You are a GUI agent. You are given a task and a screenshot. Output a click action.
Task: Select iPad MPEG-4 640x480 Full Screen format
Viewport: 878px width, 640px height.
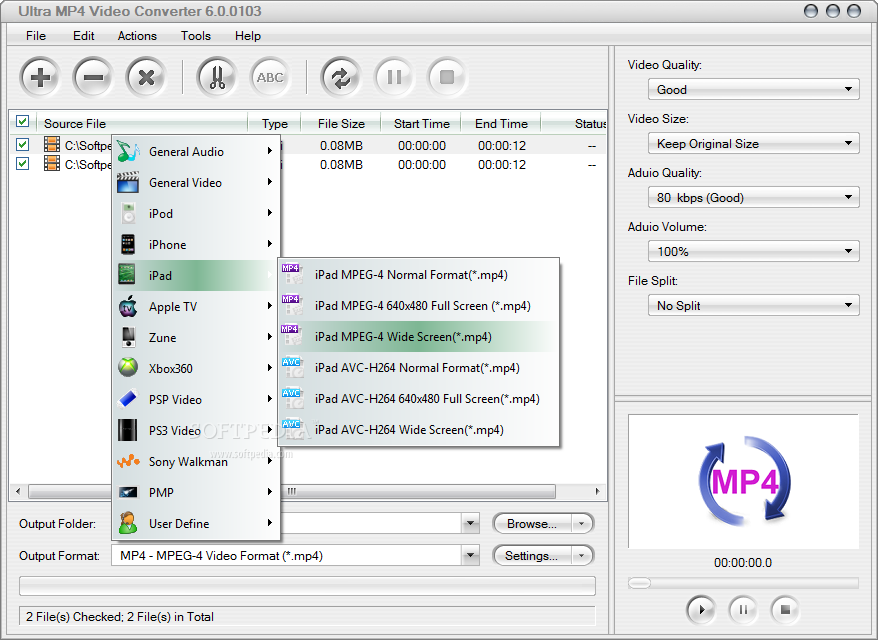pos(419,306)
